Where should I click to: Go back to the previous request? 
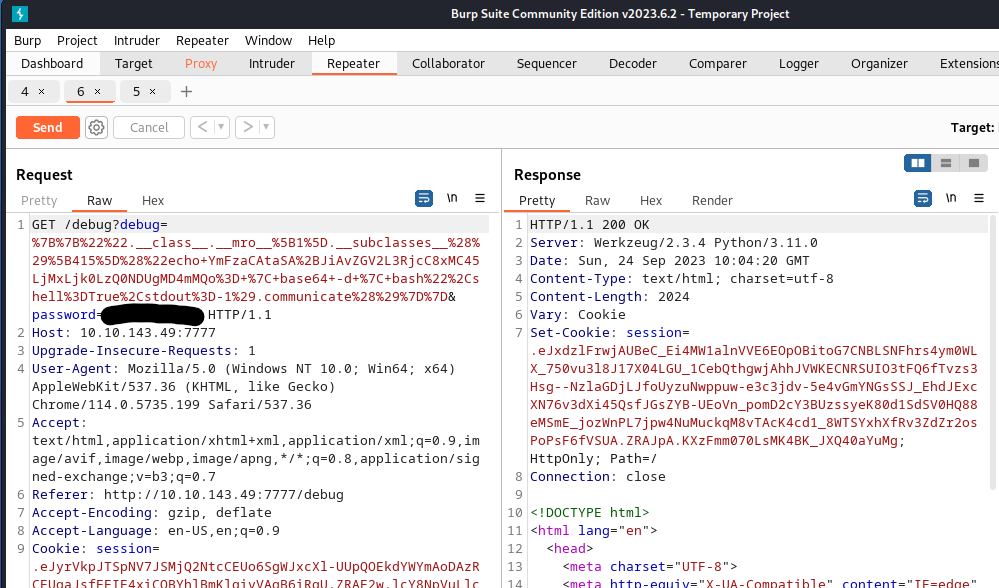point(202,127)
